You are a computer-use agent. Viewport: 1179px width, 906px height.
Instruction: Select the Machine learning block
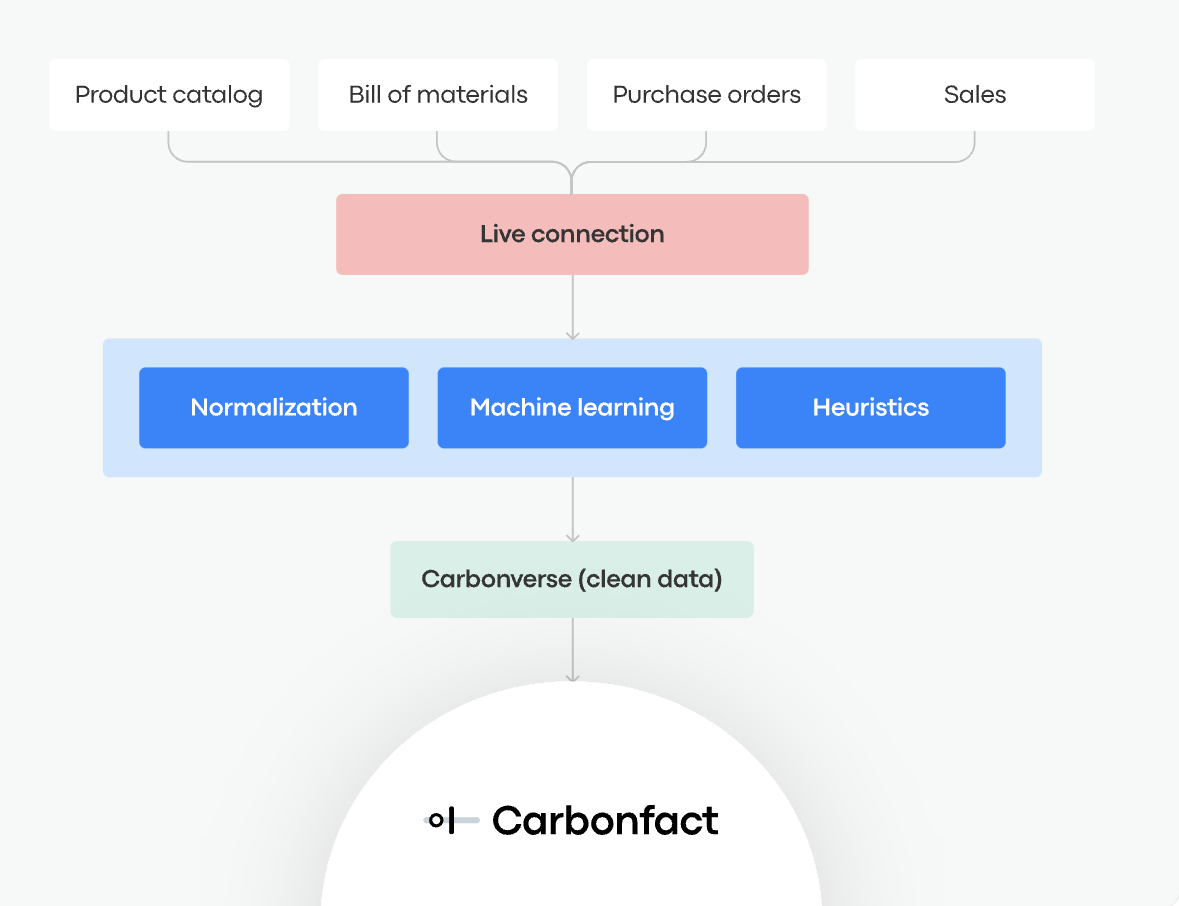(572, 408)
